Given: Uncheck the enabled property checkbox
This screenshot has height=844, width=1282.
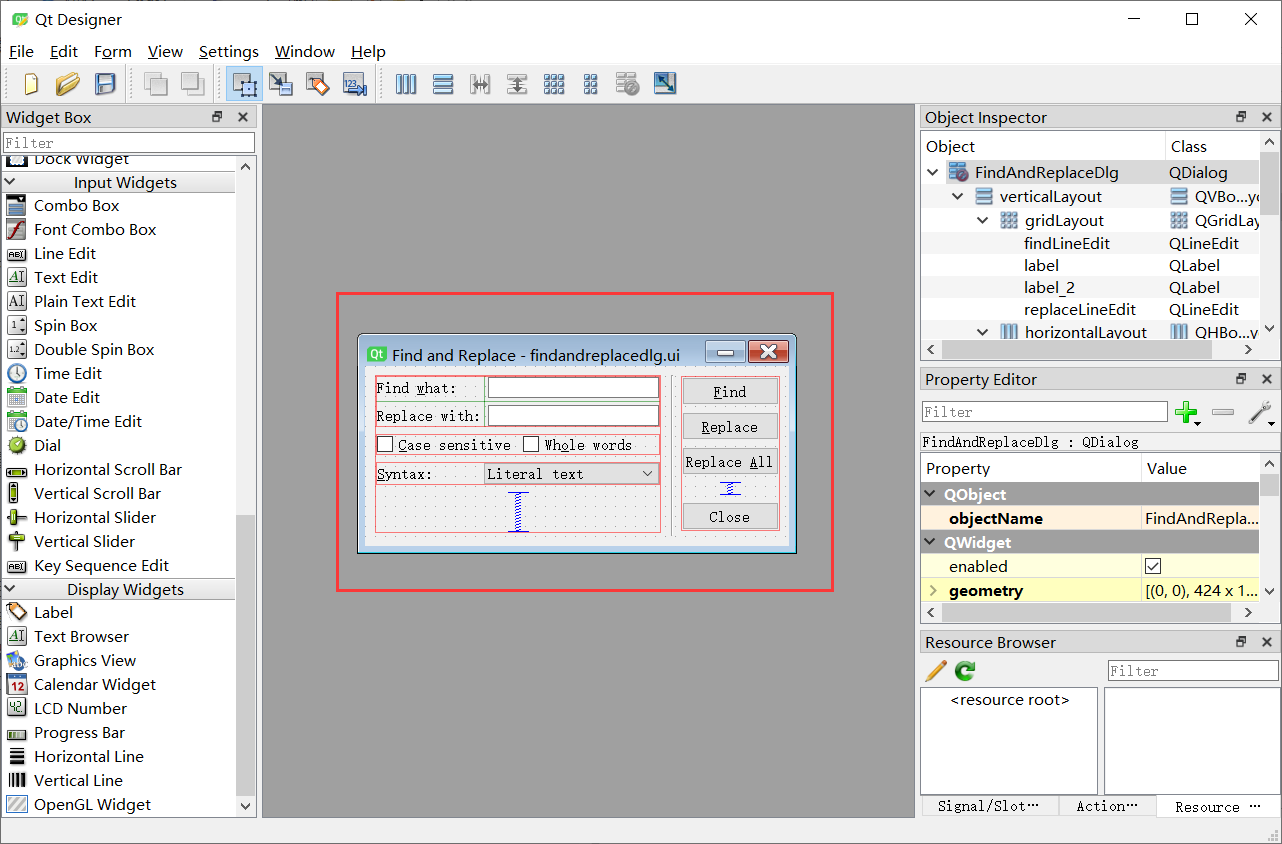Looking at the screenshot, I should tap(1153, 566).
